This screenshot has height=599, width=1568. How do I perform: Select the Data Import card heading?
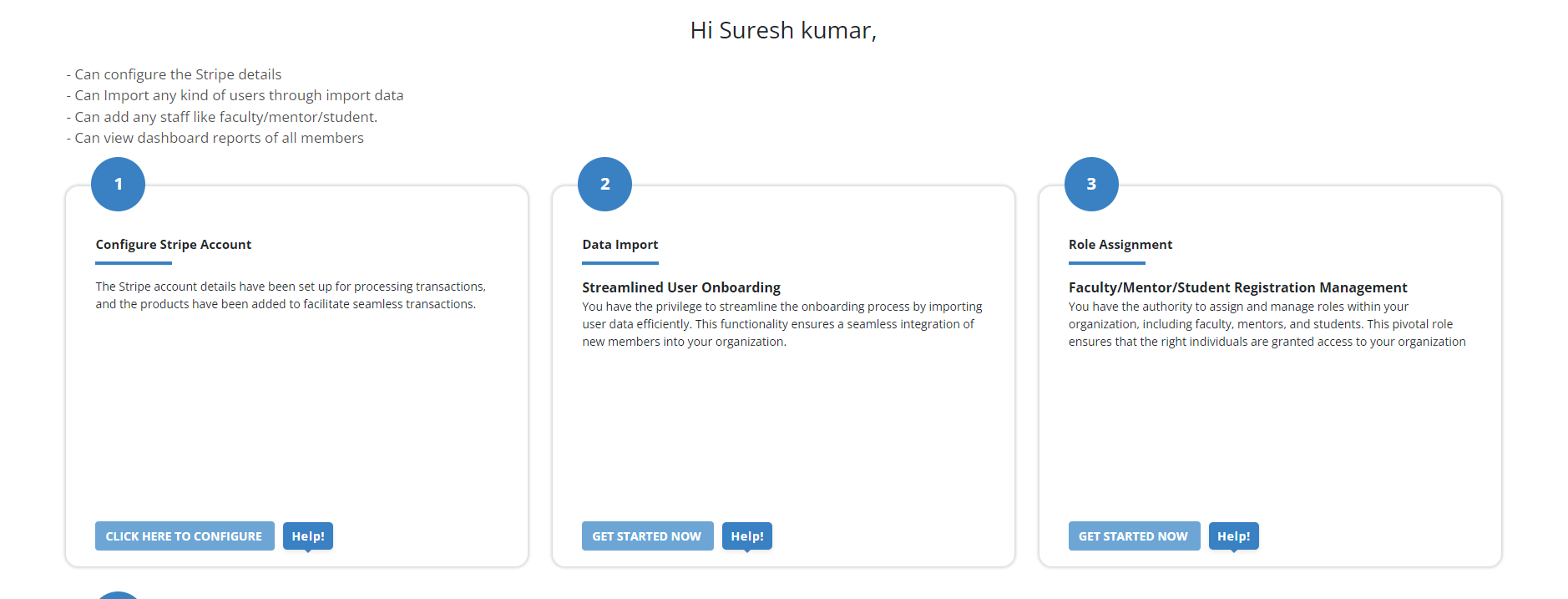point(620,245)
